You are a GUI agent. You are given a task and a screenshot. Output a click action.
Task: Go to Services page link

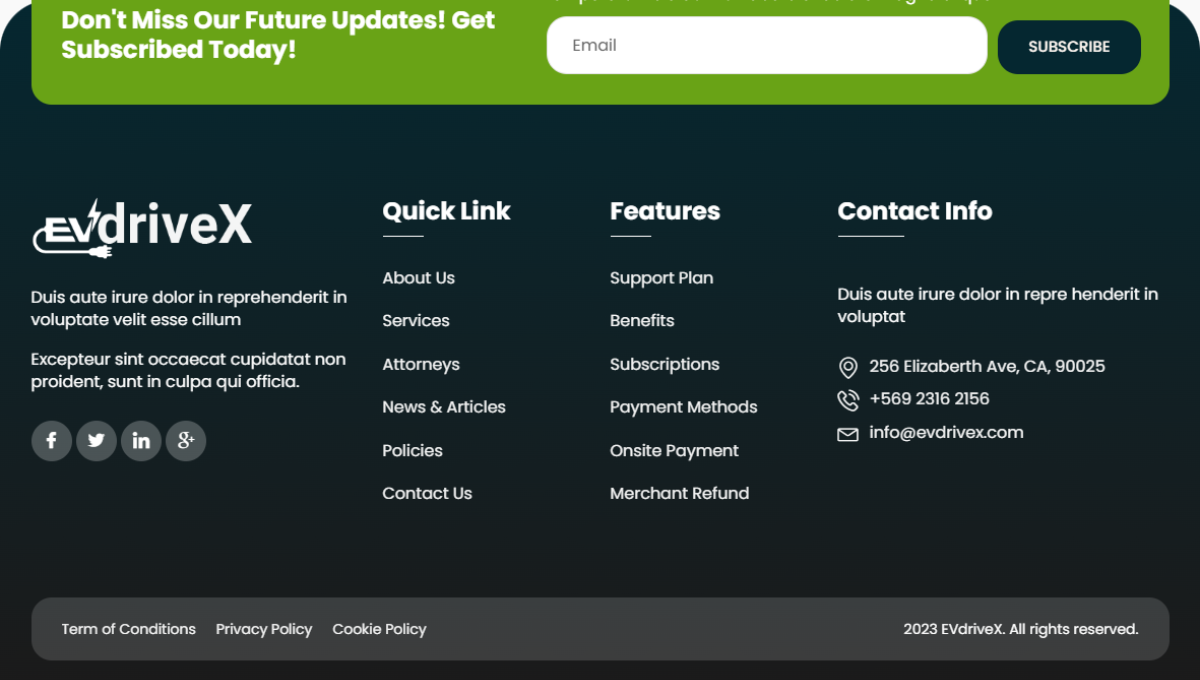click(416, 321)
